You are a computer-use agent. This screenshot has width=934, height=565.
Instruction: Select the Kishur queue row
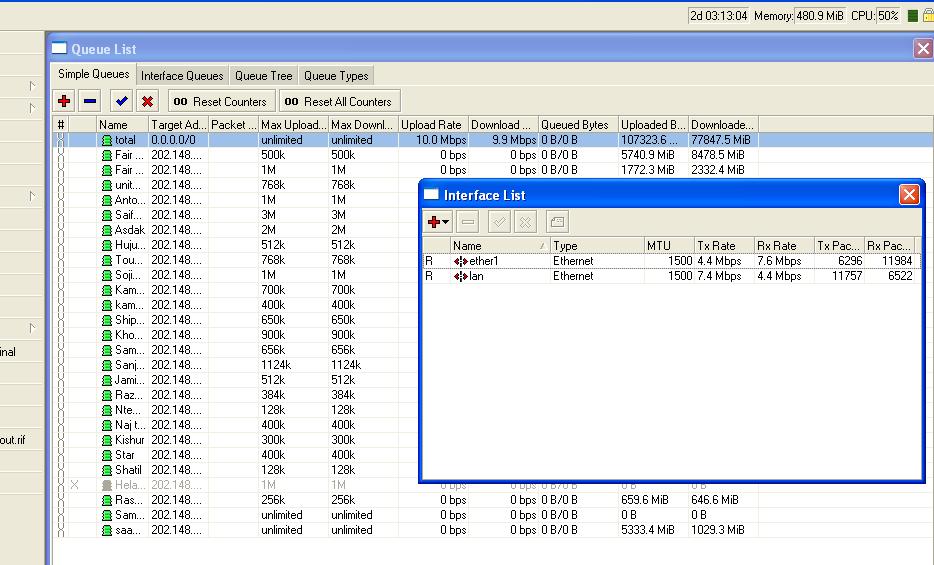[129, 440]
